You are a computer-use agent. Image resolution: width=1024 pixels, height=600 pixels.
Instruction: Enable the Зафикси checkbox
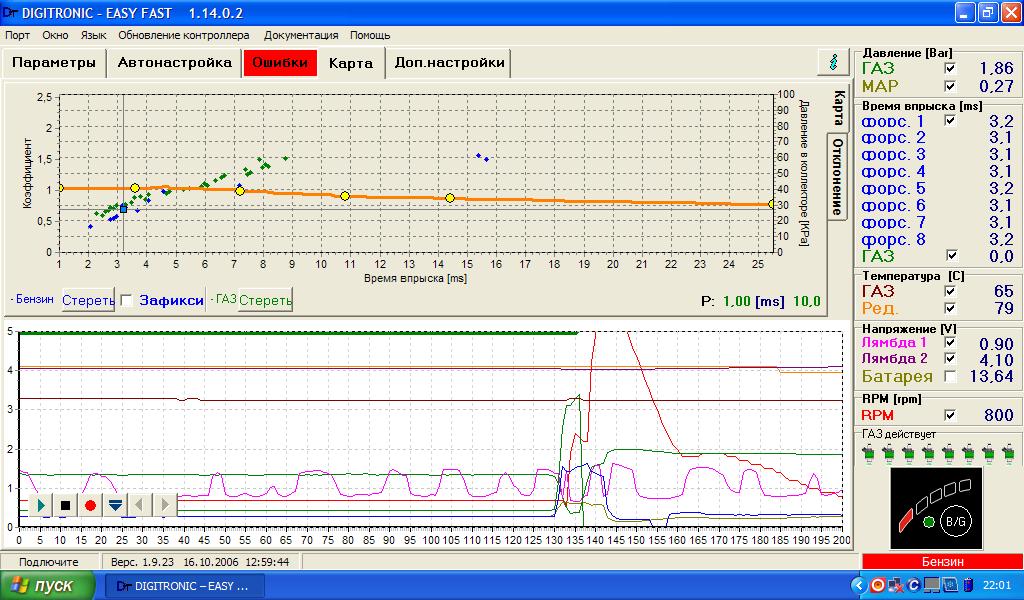pyautogui.click(x=127, y=300)
